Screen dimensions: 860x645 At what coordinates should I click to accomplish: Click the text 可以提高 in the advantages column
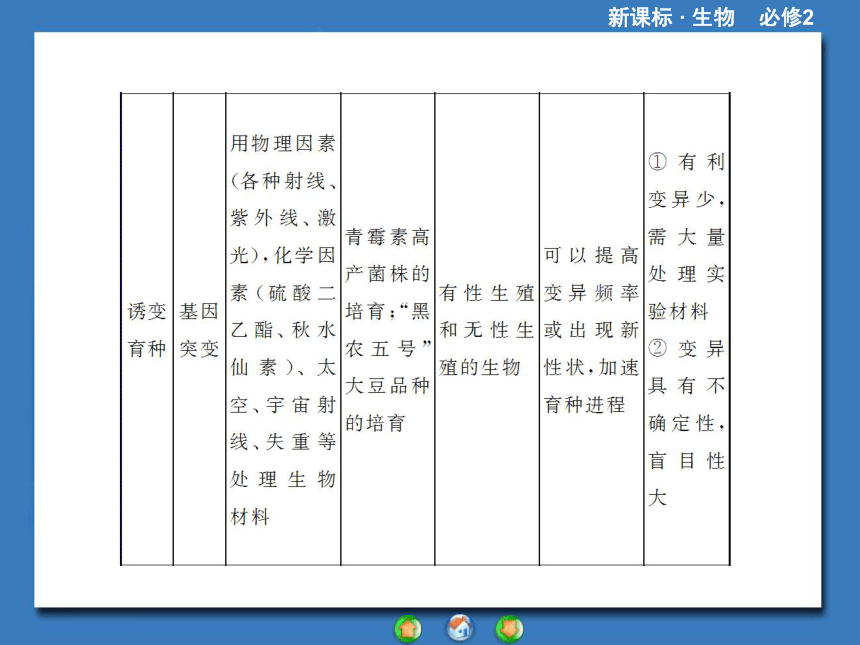click(591, 255)
